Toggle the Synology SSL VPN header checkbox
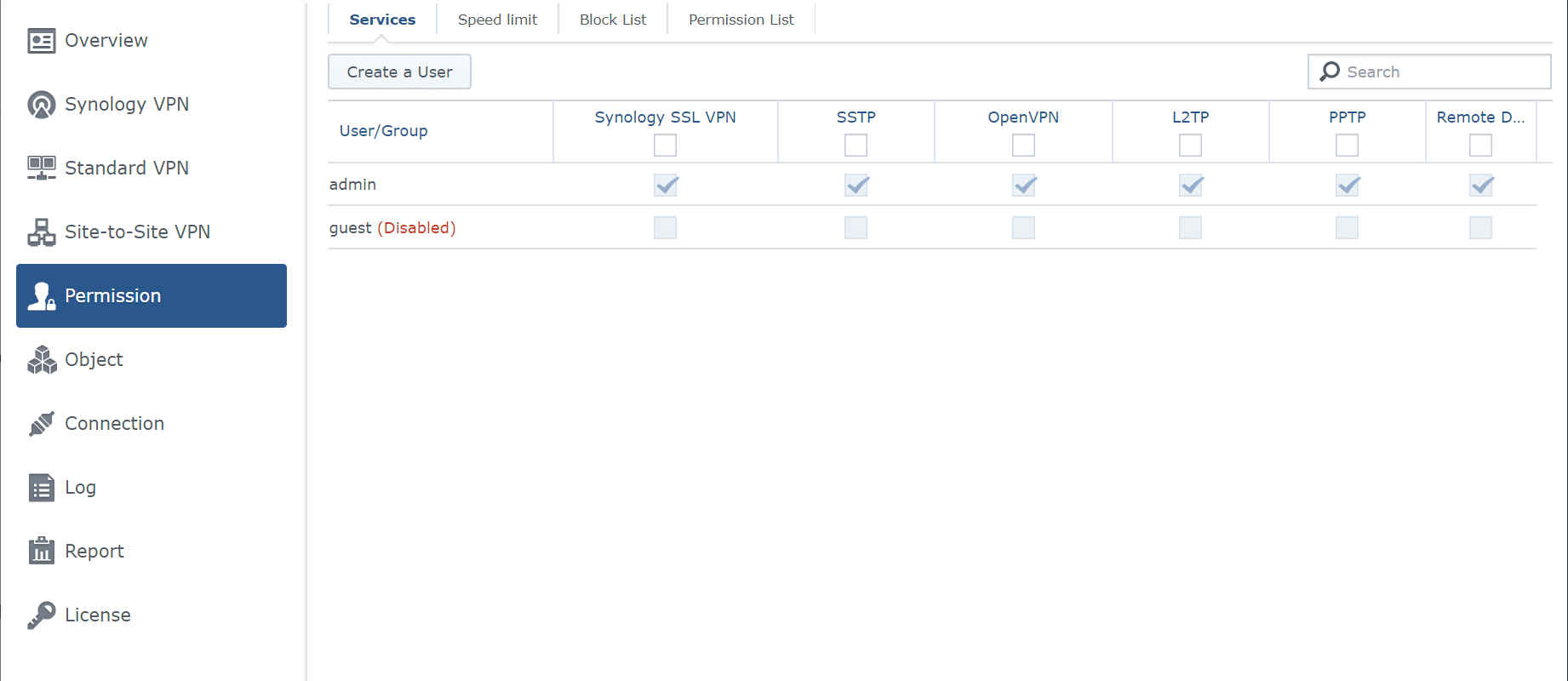Image resolution: width=1568 pixels, height=681 pixels. (x=665, y=146)
